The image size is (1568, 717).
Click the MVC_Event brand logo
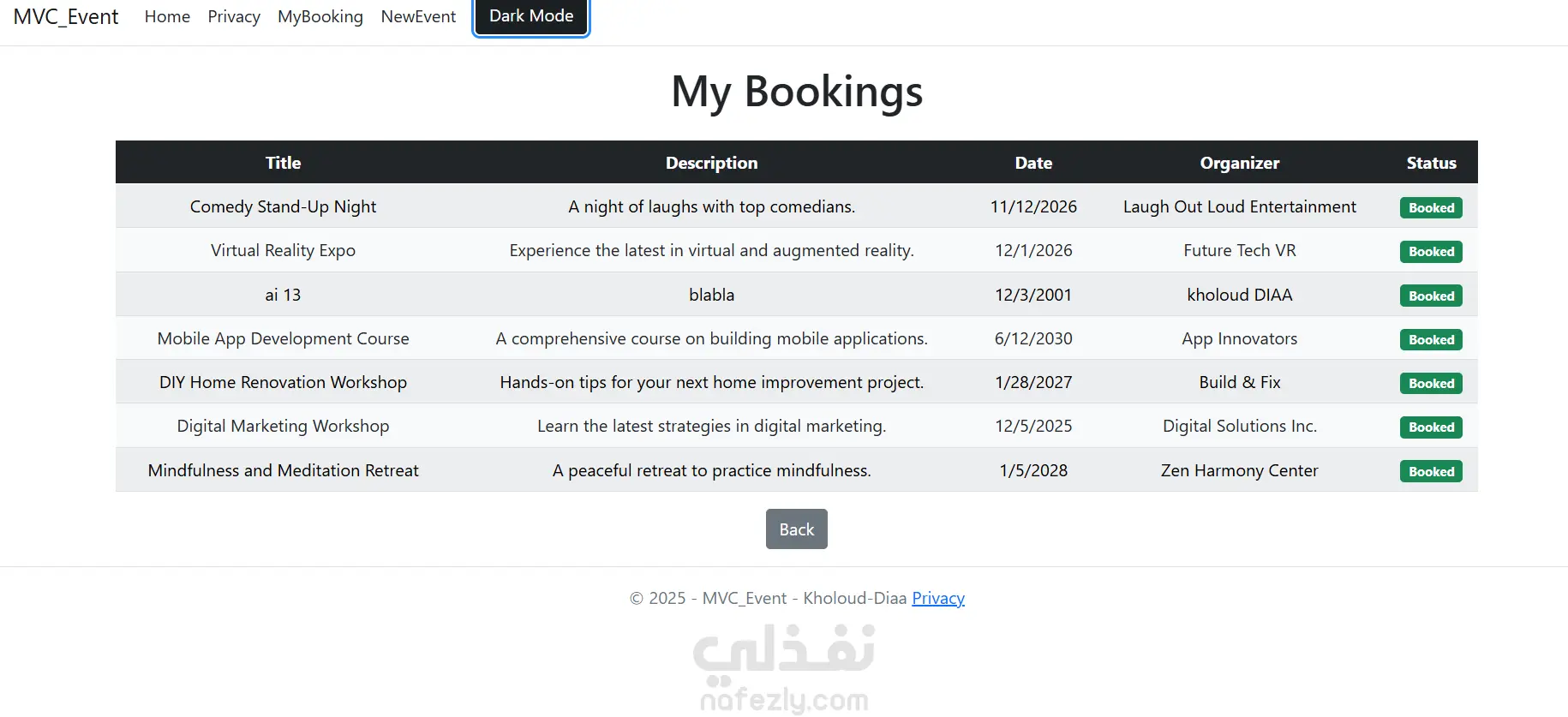click(66, 17)
